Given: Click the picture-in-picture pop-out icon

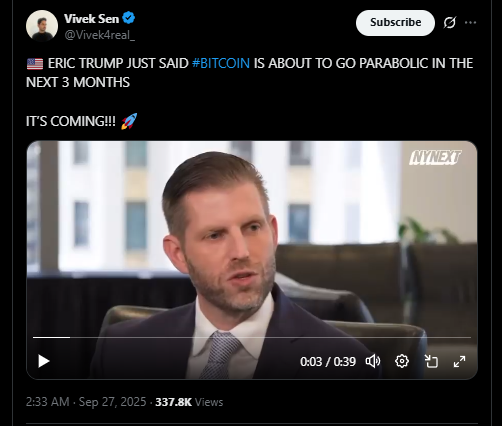Looking at the screenshot, I should coord(431,361).
